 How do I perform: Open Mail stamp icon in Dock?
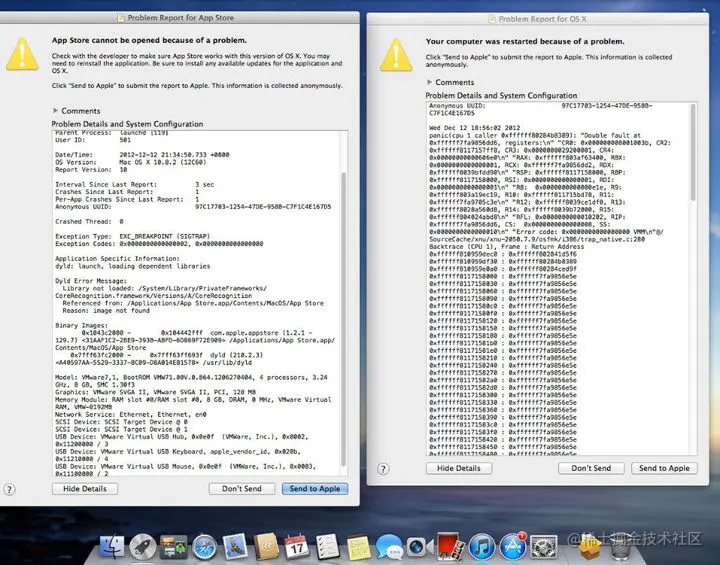pyautogui.click(x=235, y=547)
